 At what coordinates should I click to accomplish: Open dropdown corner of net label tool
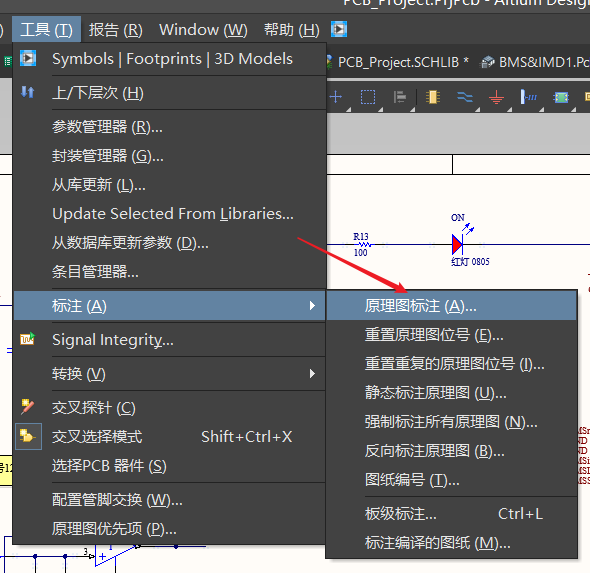(x=541, y=109)
